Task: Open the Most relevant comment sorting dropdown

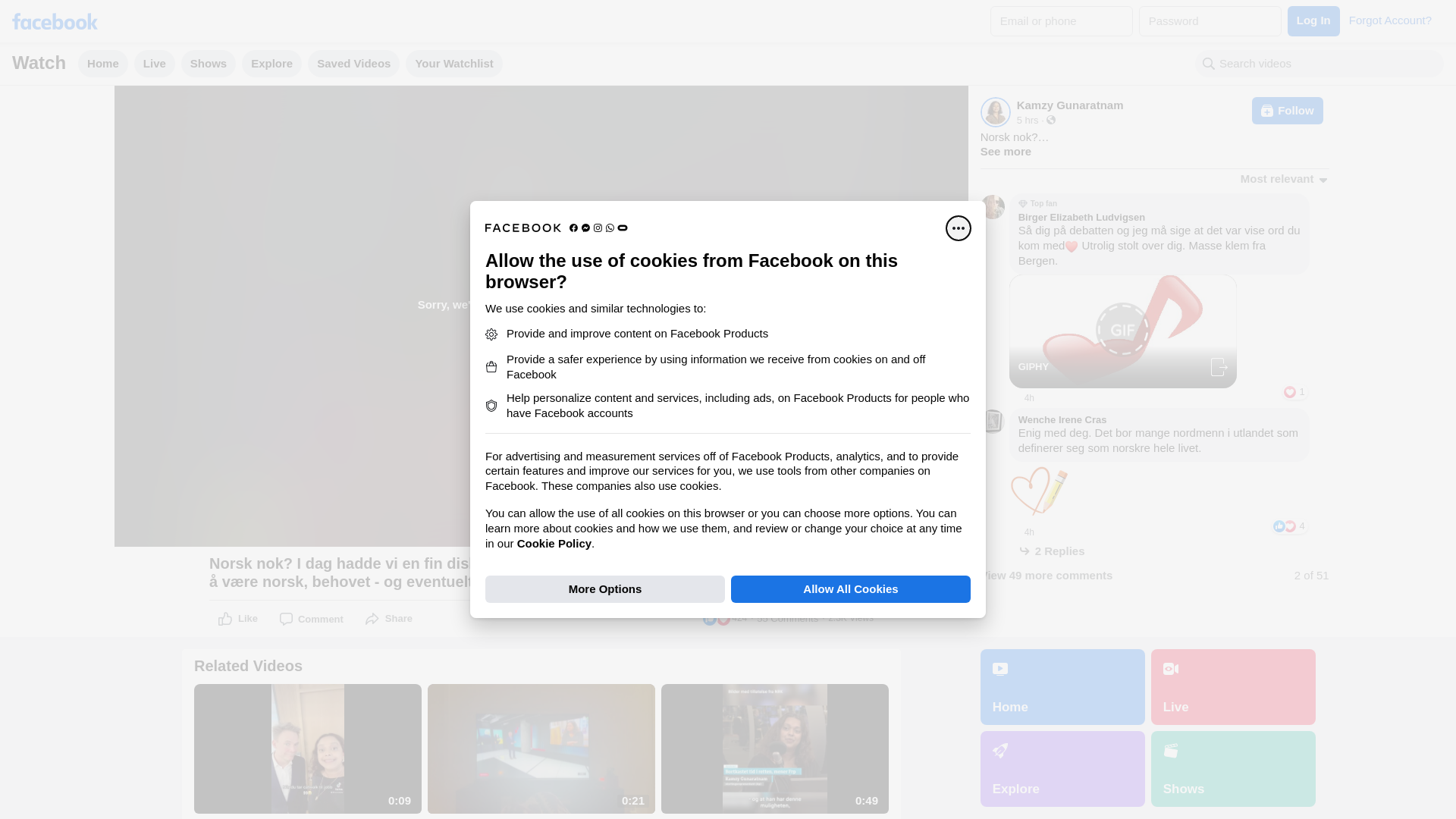Action: 1283,179
